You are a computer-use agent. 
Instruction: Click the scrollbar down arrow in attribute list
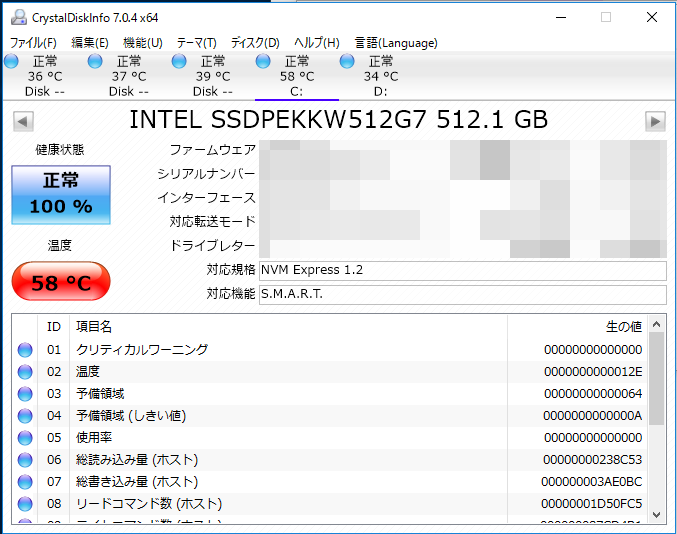point(656,515)
